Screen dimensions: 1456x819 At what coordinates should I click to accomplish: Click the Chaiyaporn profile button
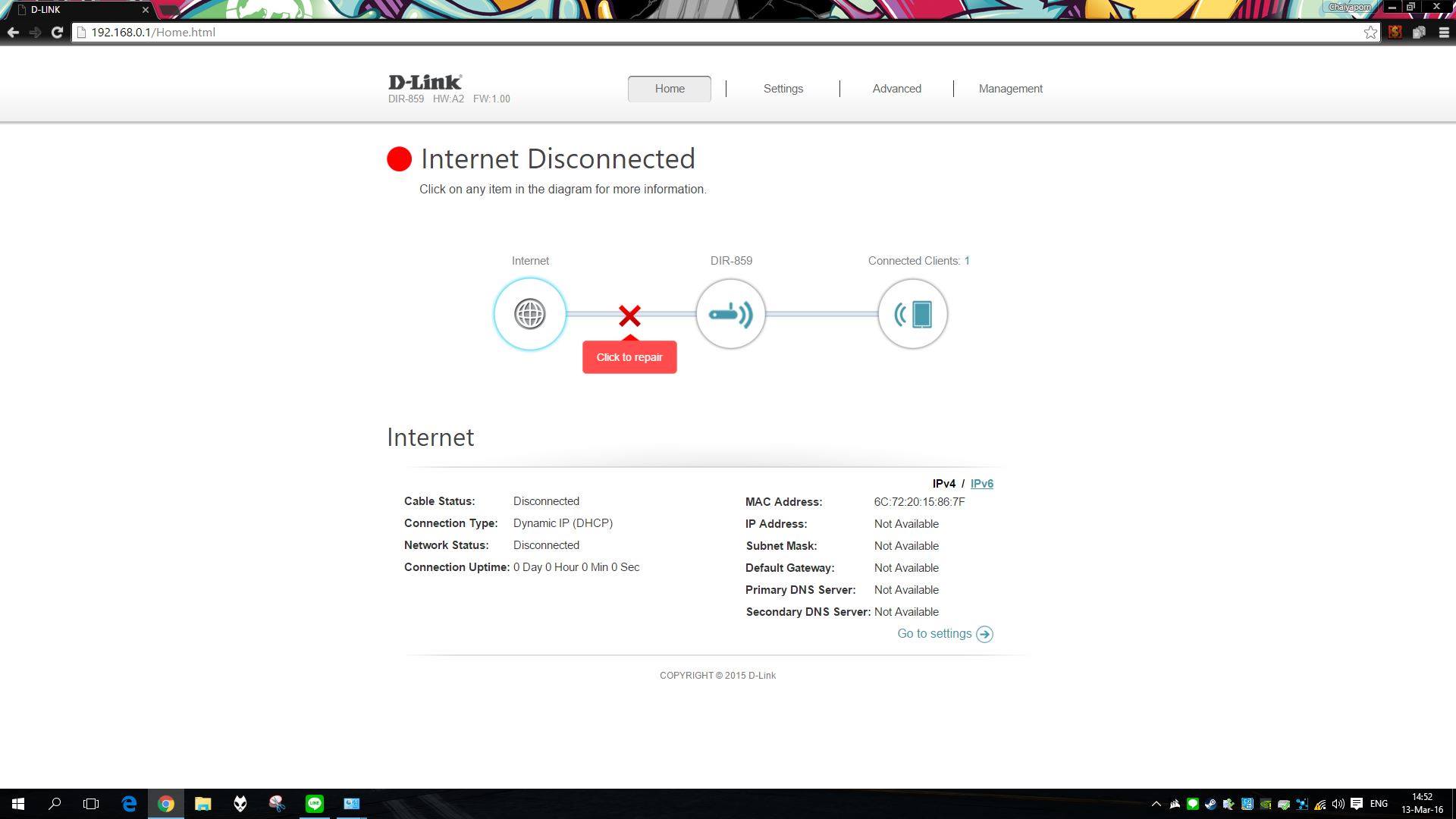pos(1349,7)
